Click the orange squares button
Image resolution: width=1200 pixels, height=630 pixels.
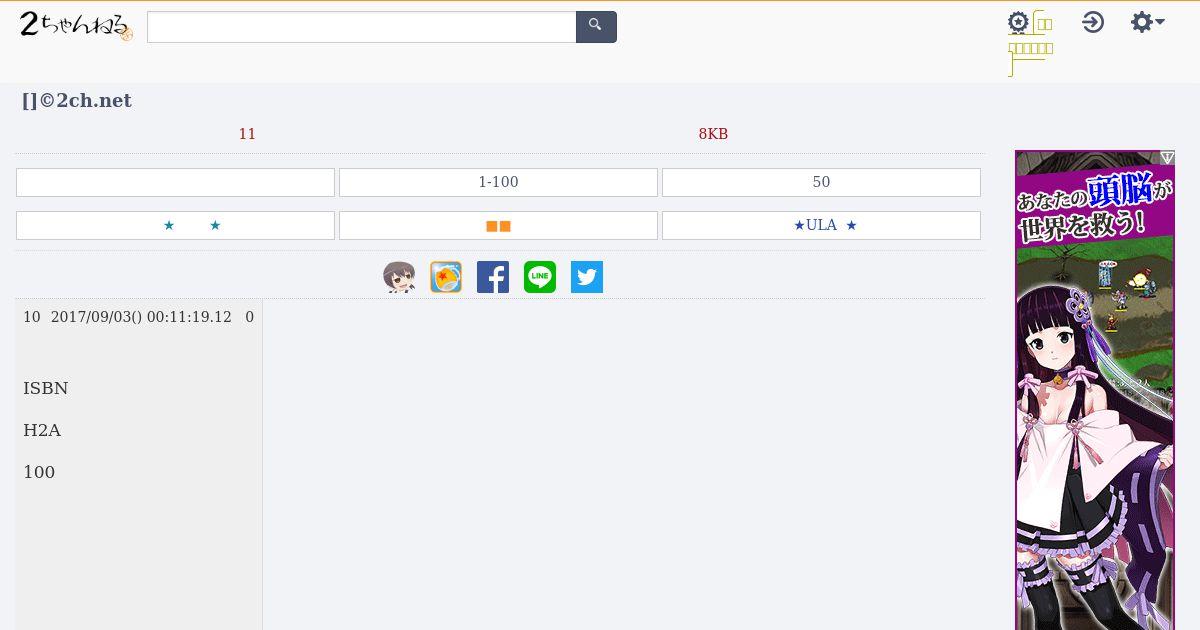pyautogui.click(x=498, y=225)
